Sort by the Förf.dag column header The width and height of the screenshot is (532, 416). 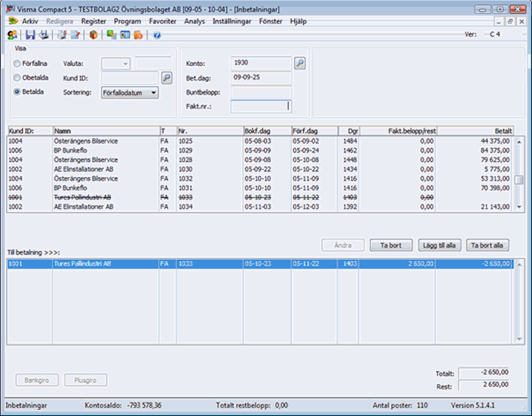315,131
